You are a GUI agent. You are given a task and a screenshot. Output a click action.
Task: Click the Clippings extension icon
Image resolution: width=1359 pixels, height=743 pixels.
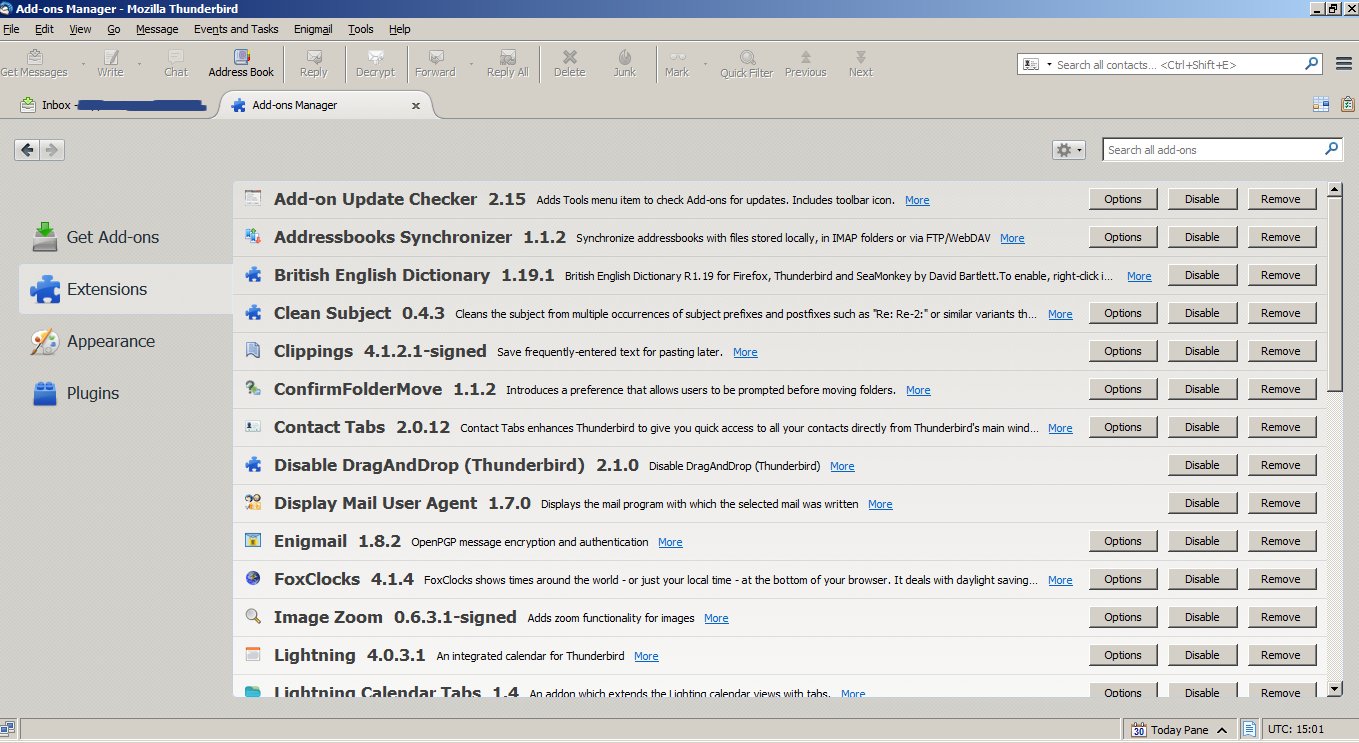point(253,351)
